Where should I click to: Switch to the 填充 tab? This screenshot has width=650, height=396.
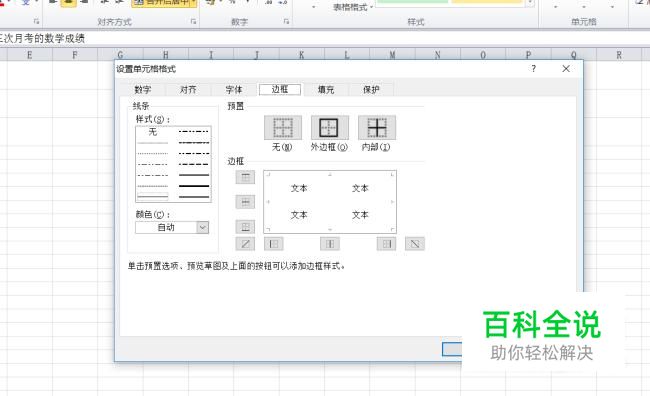point(326,90)
